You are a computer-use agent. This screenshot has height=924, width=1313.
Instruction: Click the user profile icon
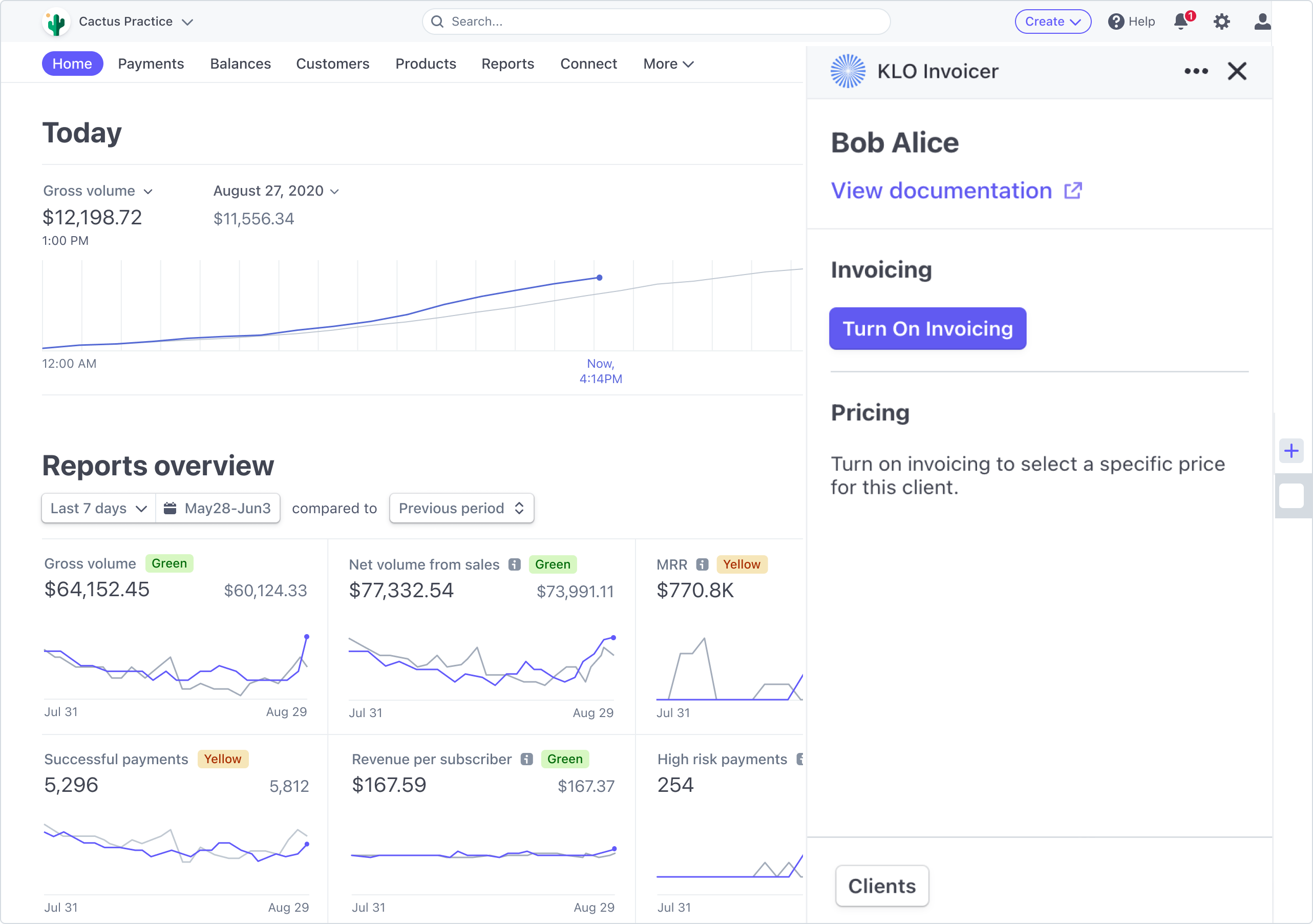click(1261, 22)
